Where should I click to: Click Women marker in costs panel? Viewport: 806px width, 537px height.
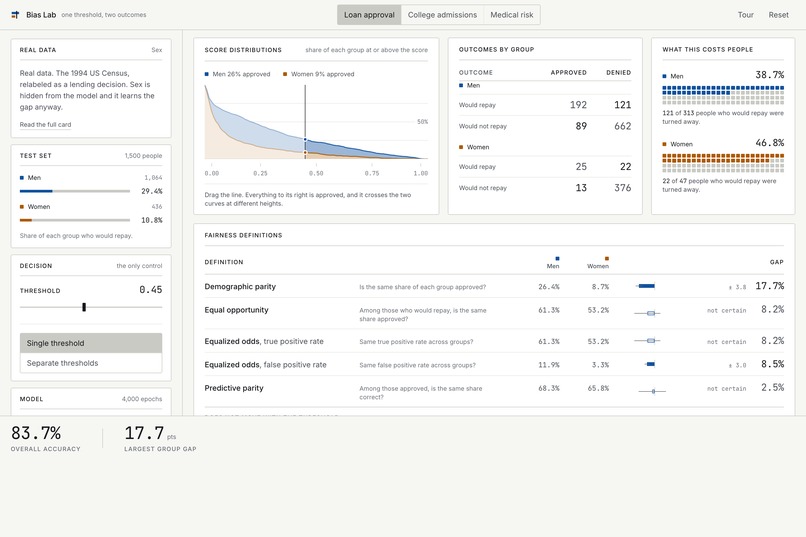(x=664, y=144)
